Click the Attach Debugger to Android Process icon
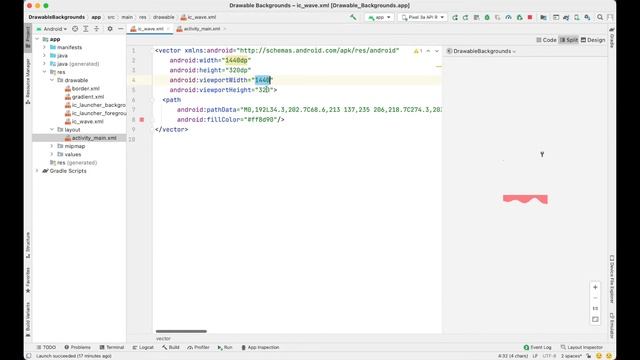This screenshot has height=360, width=640. pos(519,17)
